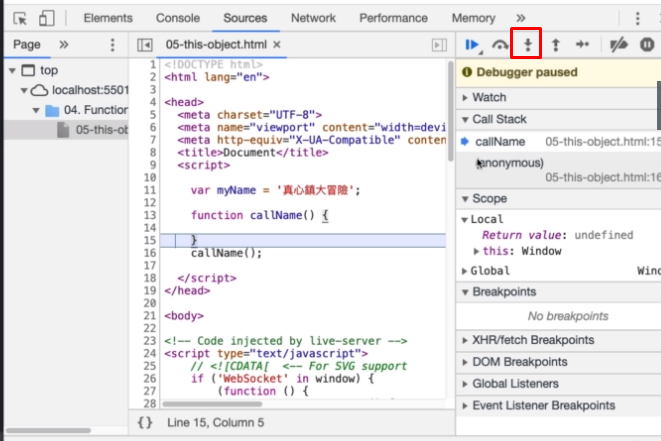Open the Network tab
The height and width of the screenshot is (441, 661).
(x=313, y=18)
